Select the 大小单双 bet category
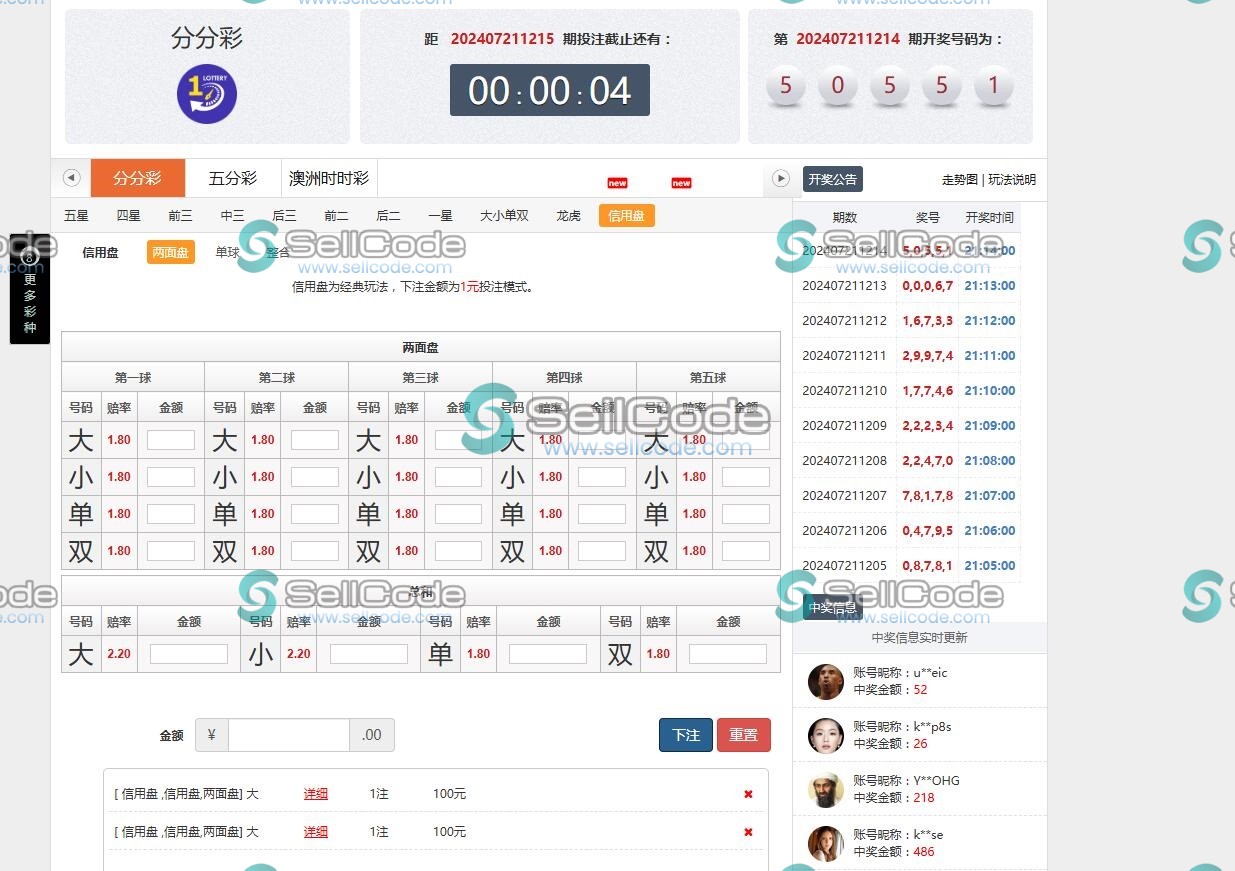 point(503,215)
